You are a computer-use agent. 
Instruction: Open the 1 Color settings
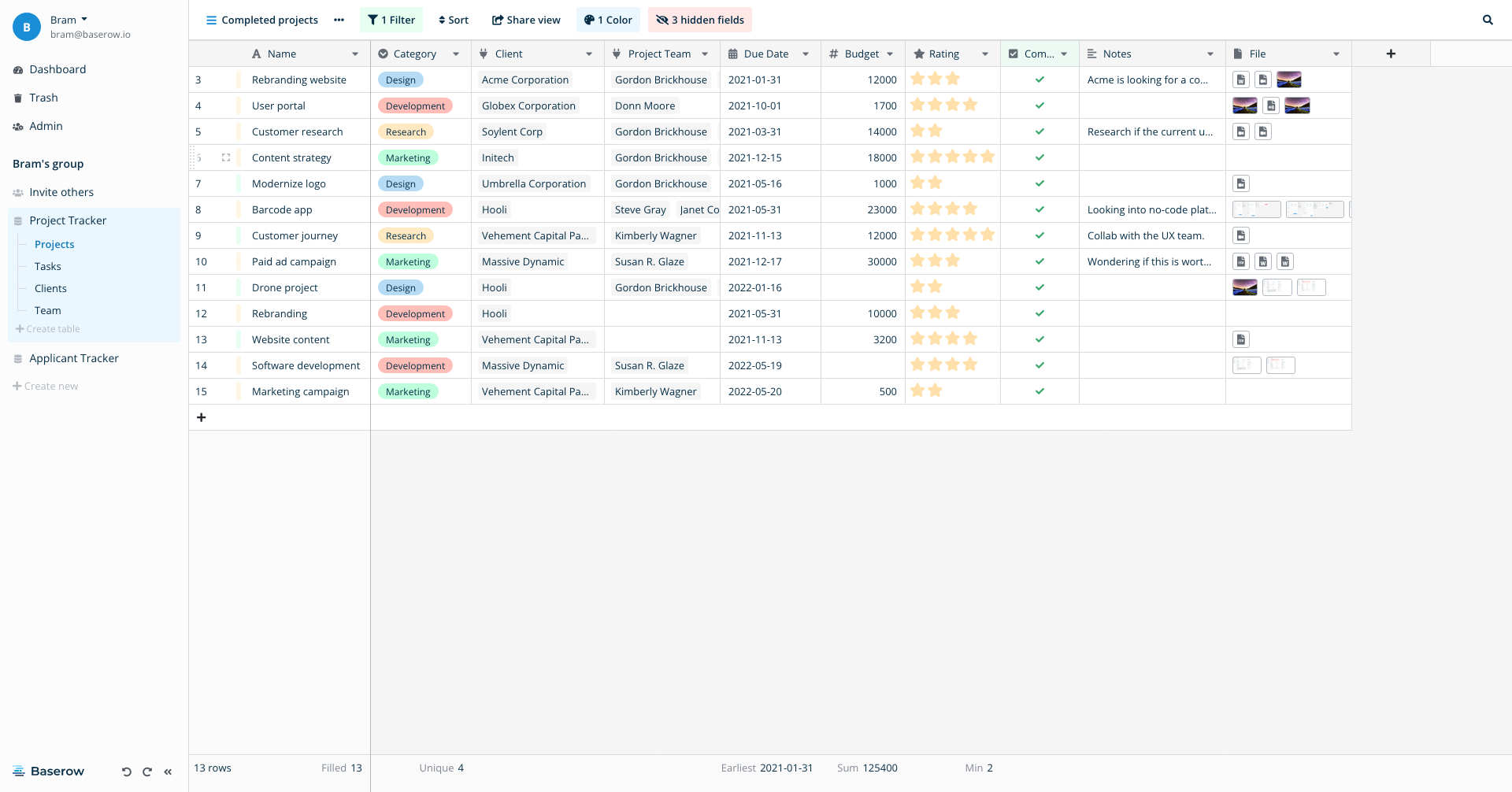pyautogui.click(x=607, y=20)
